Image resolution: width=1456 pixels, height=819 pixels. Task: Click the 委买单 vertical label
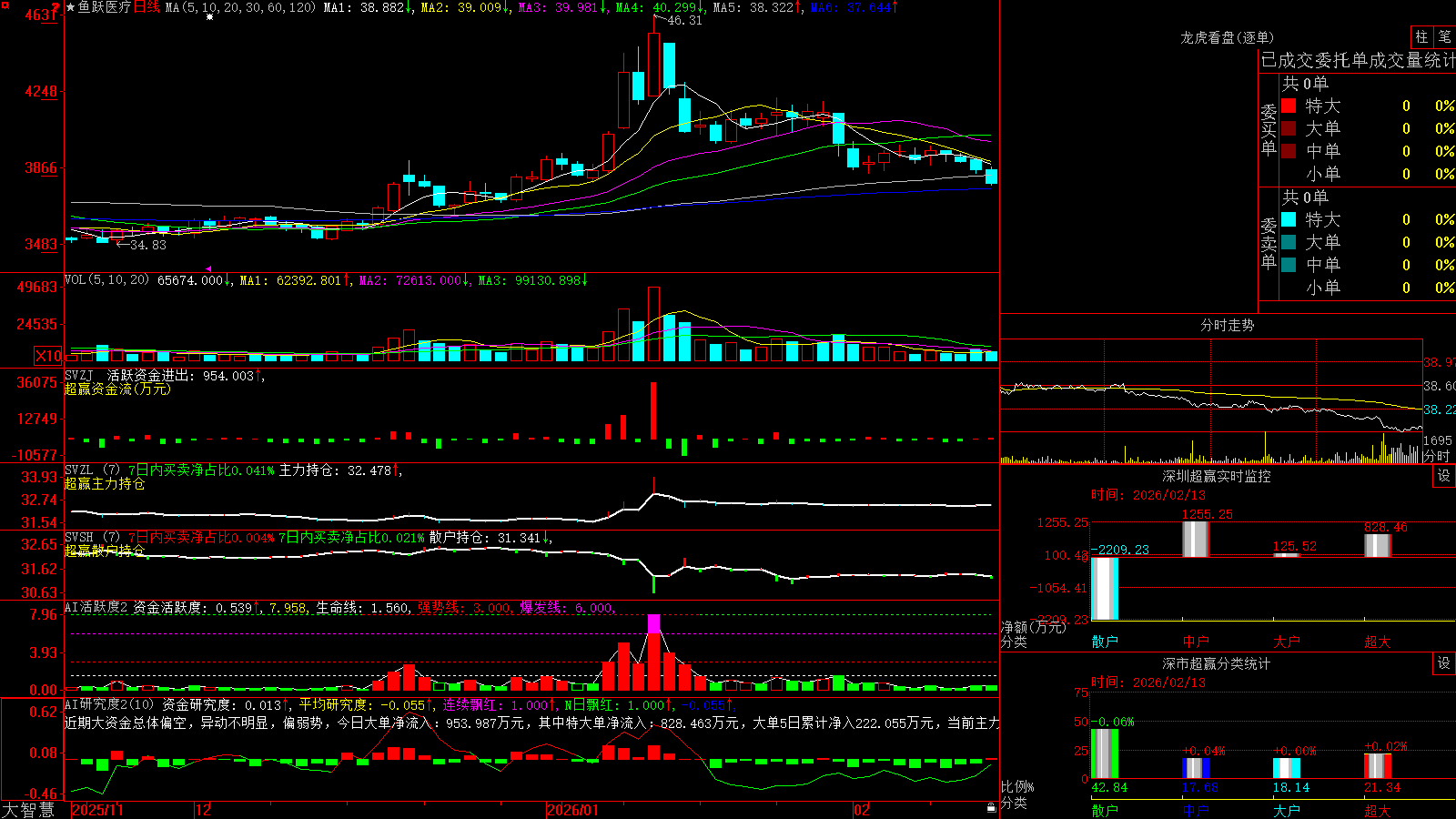1269,129
